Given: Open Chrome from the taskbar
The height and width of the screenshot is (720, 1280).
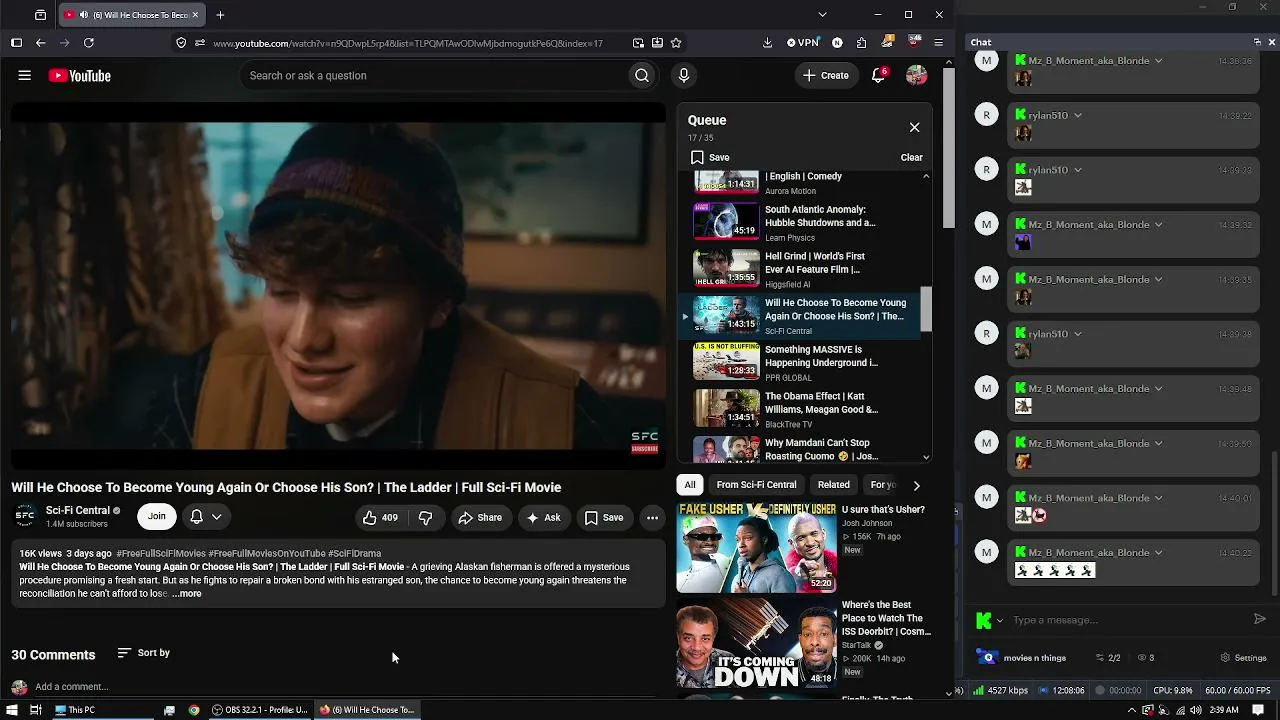Looking at the screenshot, I should click(194, 710).
